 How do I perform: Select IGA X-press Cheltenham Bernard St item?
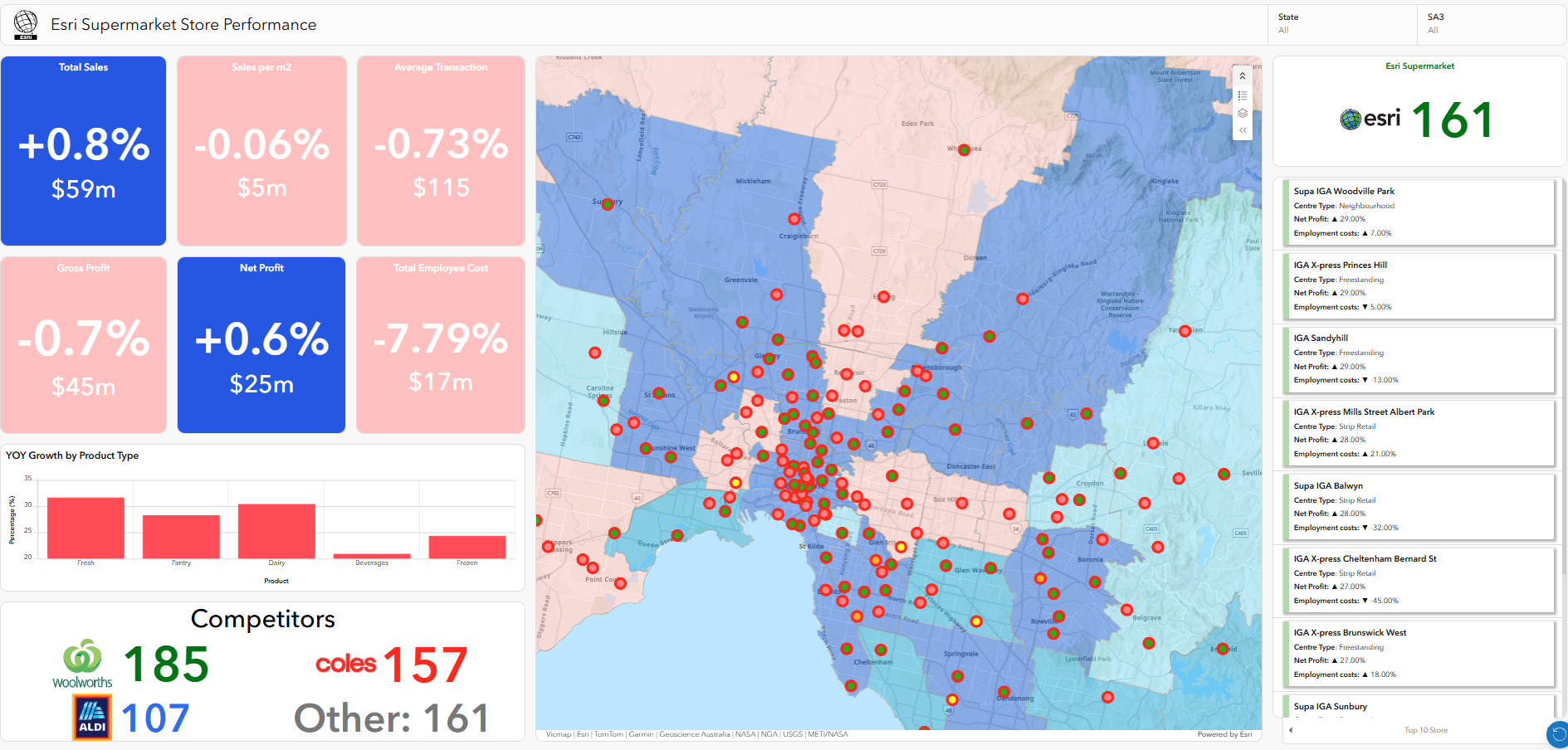1418,580
